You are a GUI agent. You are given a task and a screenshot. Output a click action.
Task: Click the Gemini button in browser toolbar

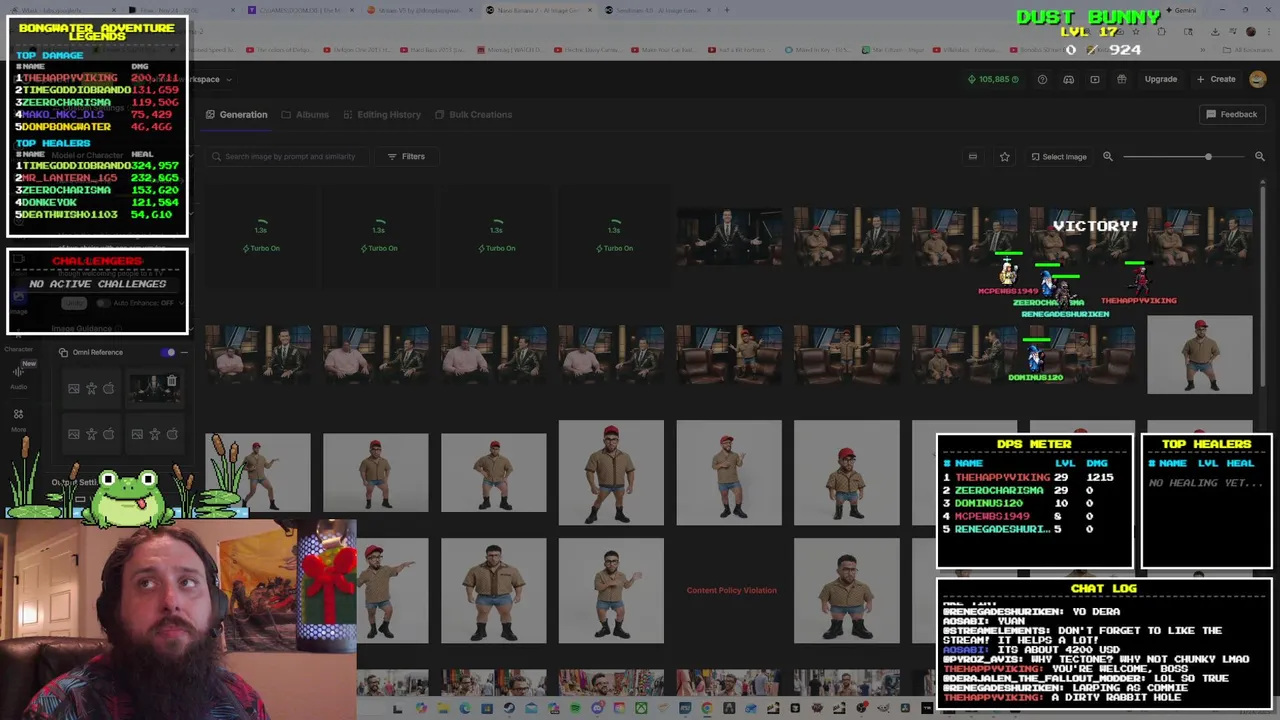[x=1179, y=10]
